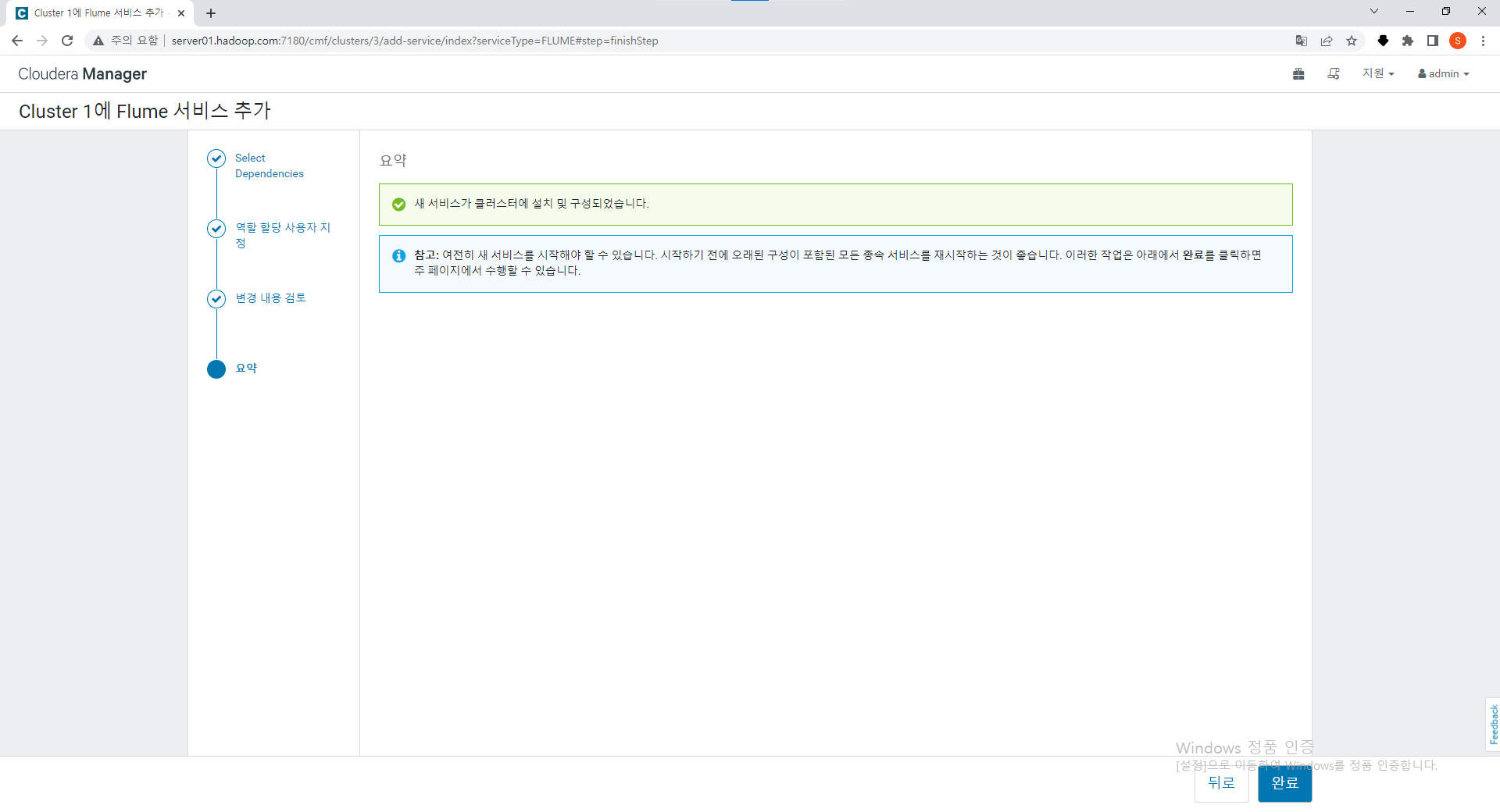
Task: Open the tab search chevron
Action: 1374,11
